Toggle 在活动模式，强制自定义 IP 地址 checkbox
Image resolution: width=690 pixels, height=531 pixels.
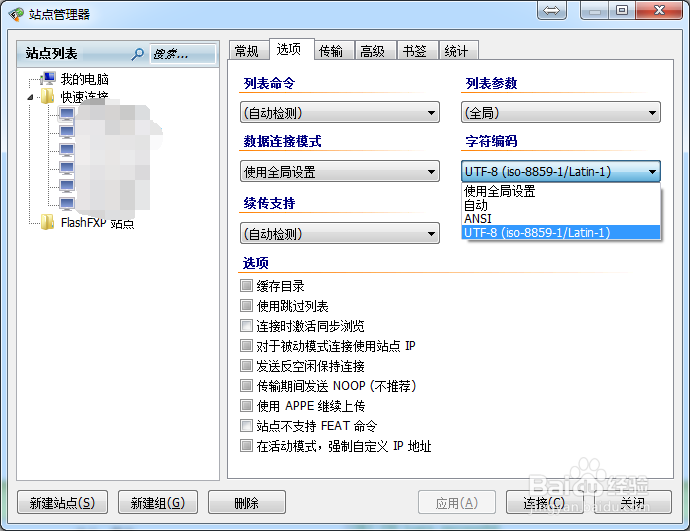pos(246,446)
